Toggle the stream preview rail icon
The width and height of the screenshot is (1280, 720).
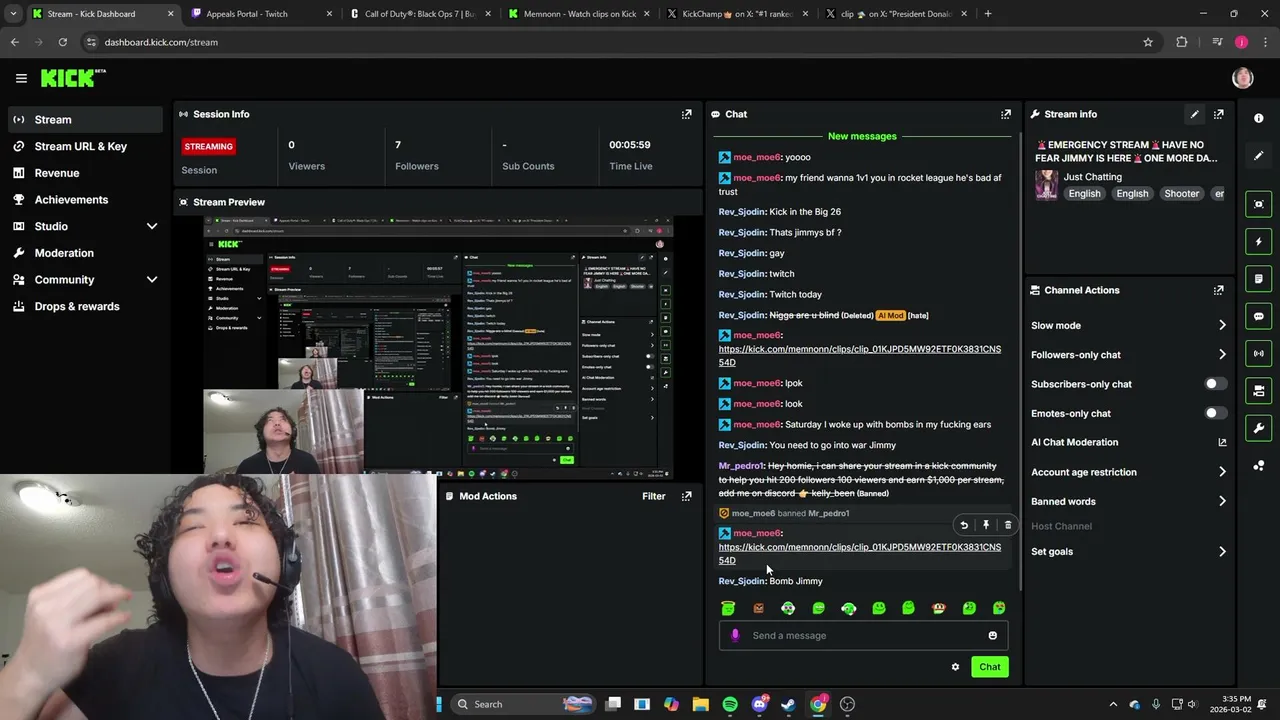click(x=1259, y=204)
